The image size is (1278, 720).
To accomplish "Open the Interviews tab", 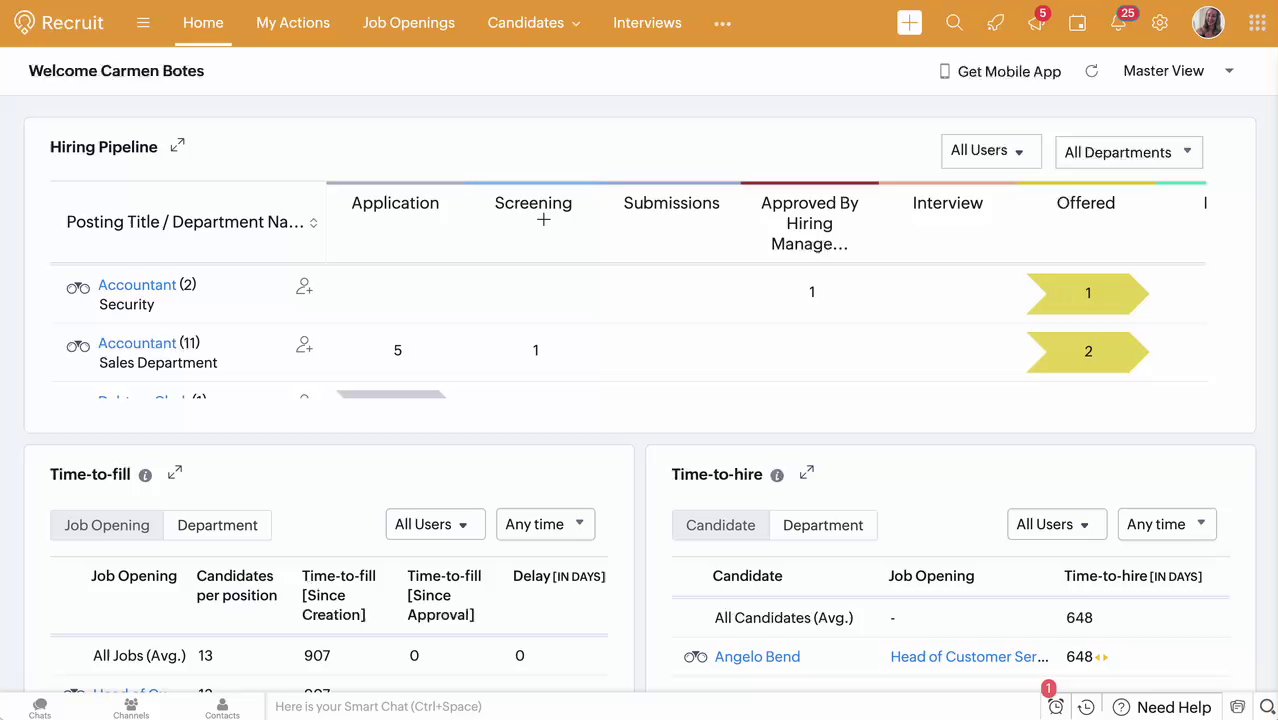I will (x=647, y=23).
